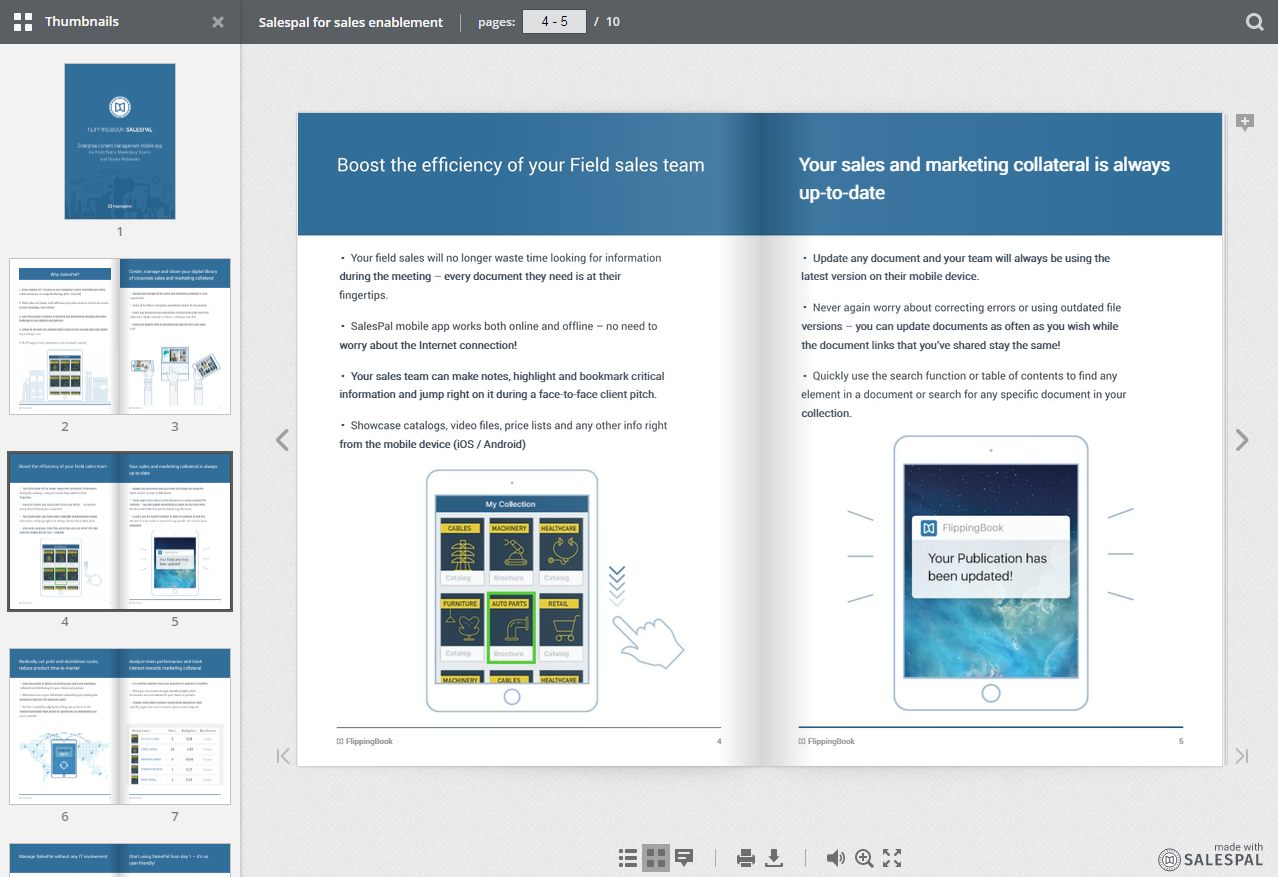Image resolution: width=1278 pixels, height=877 pixels.
Task: Click heading 'Boost the efficiency of your Field sales team'
Action: (x=521, y=165)
